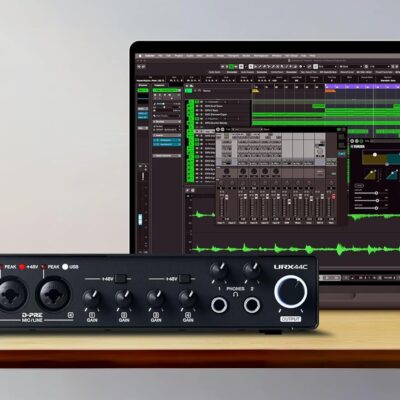Select the Object Selection arrow tool
400x400 pixels.
point(251,66)
